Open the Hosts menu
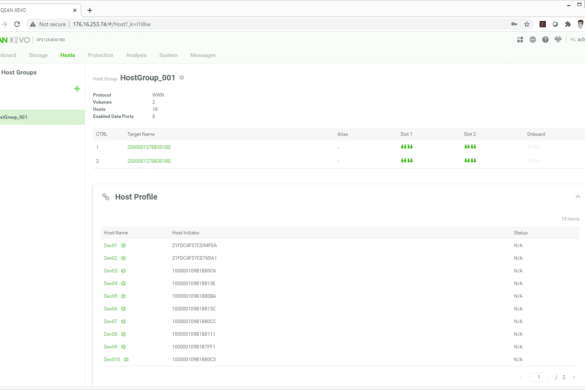This screenshot has height=390, width=585. (x=68, y=55)
